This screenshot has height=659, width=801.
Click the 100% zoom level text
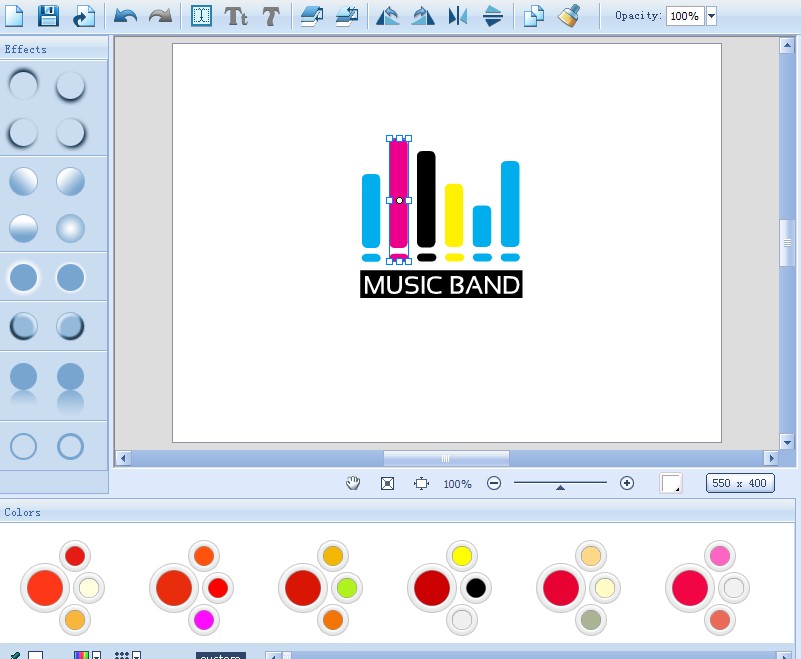pyautogui.click(x=457, y=484)
